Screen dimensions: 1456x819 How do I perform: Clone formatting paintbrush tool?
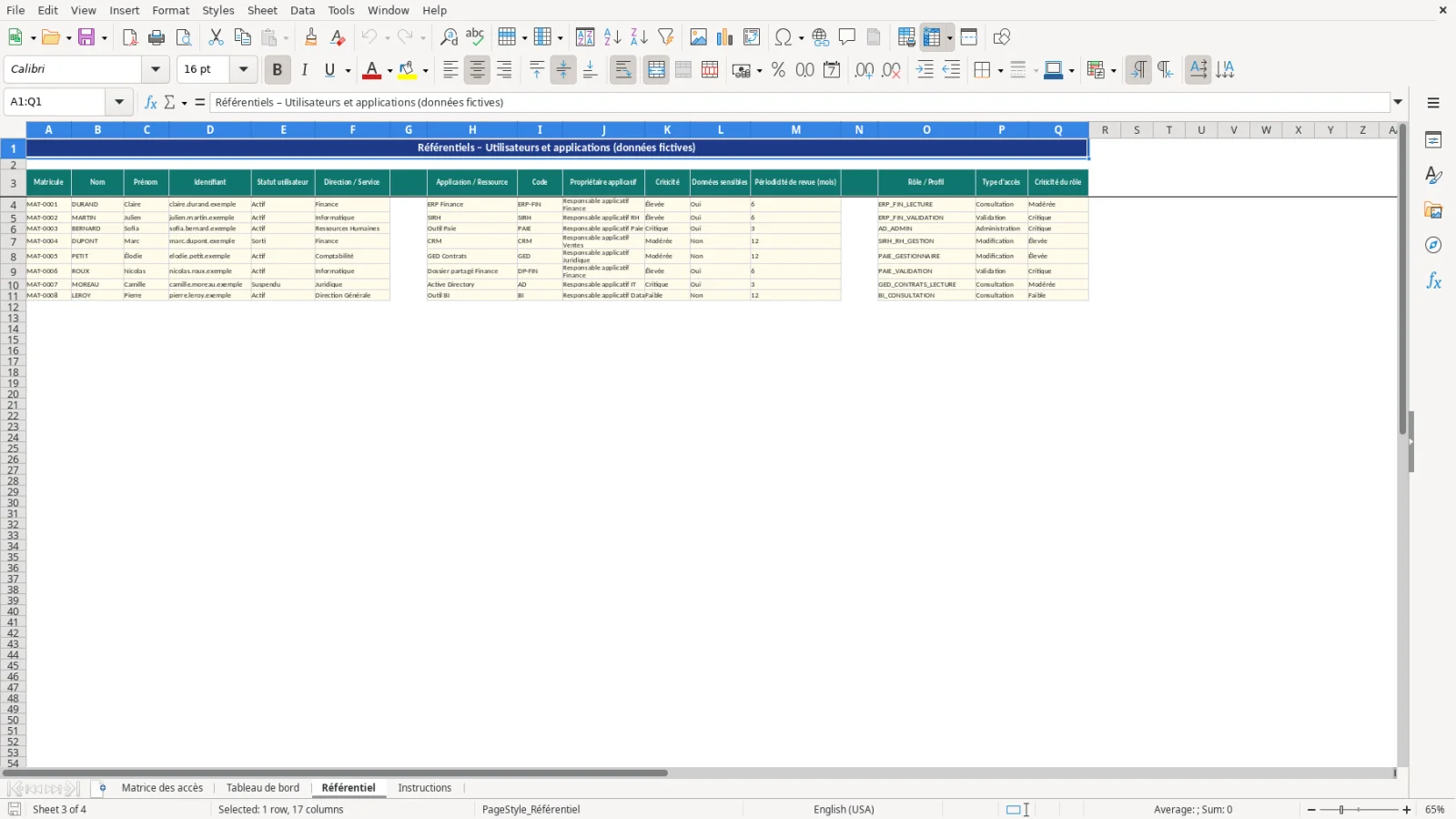pos(311,37)
